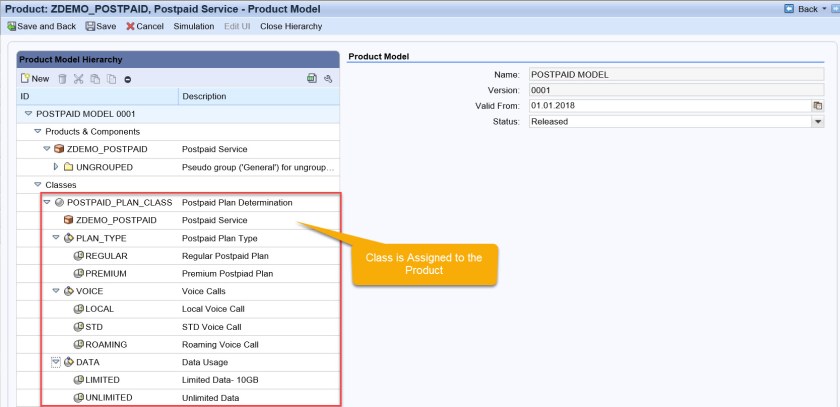Click the VOICE characteristic icon
The width and height of the screenshot is (840, 407).
(x=69, y=291)
